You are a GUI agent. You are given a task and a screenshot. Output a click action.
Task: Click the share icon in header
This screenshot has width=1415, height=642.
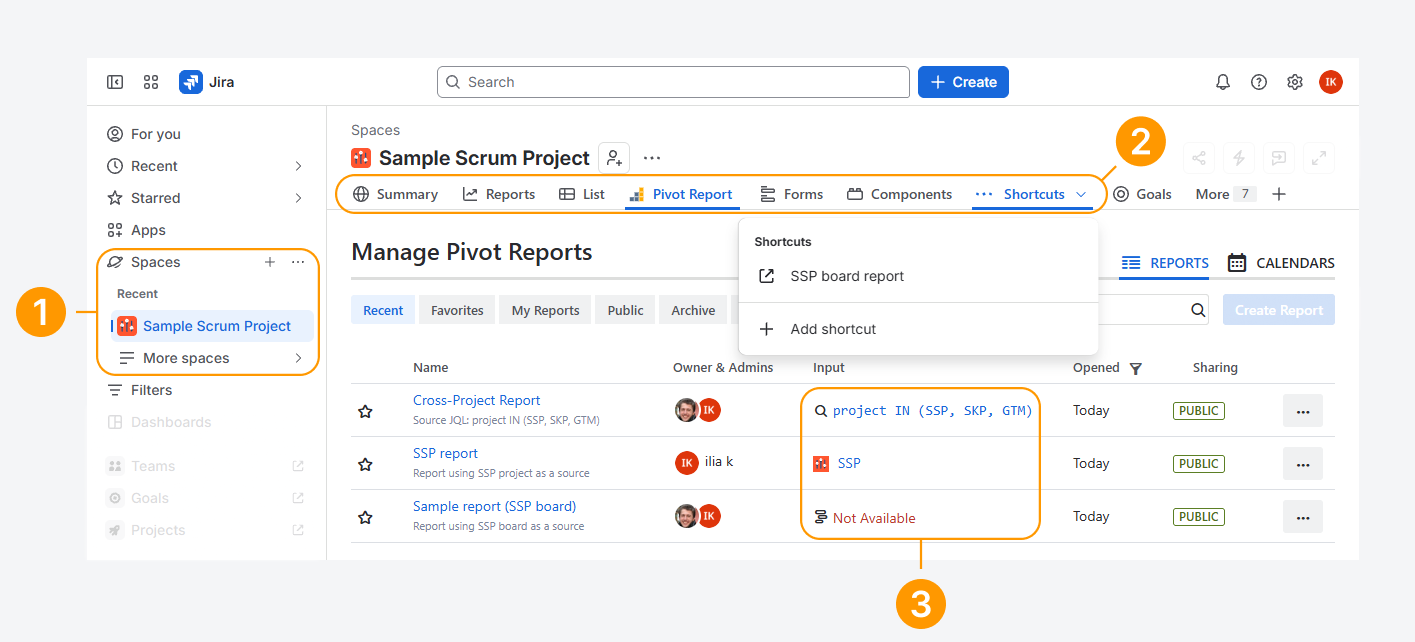pyautogui.click(x=1199, y=158)
